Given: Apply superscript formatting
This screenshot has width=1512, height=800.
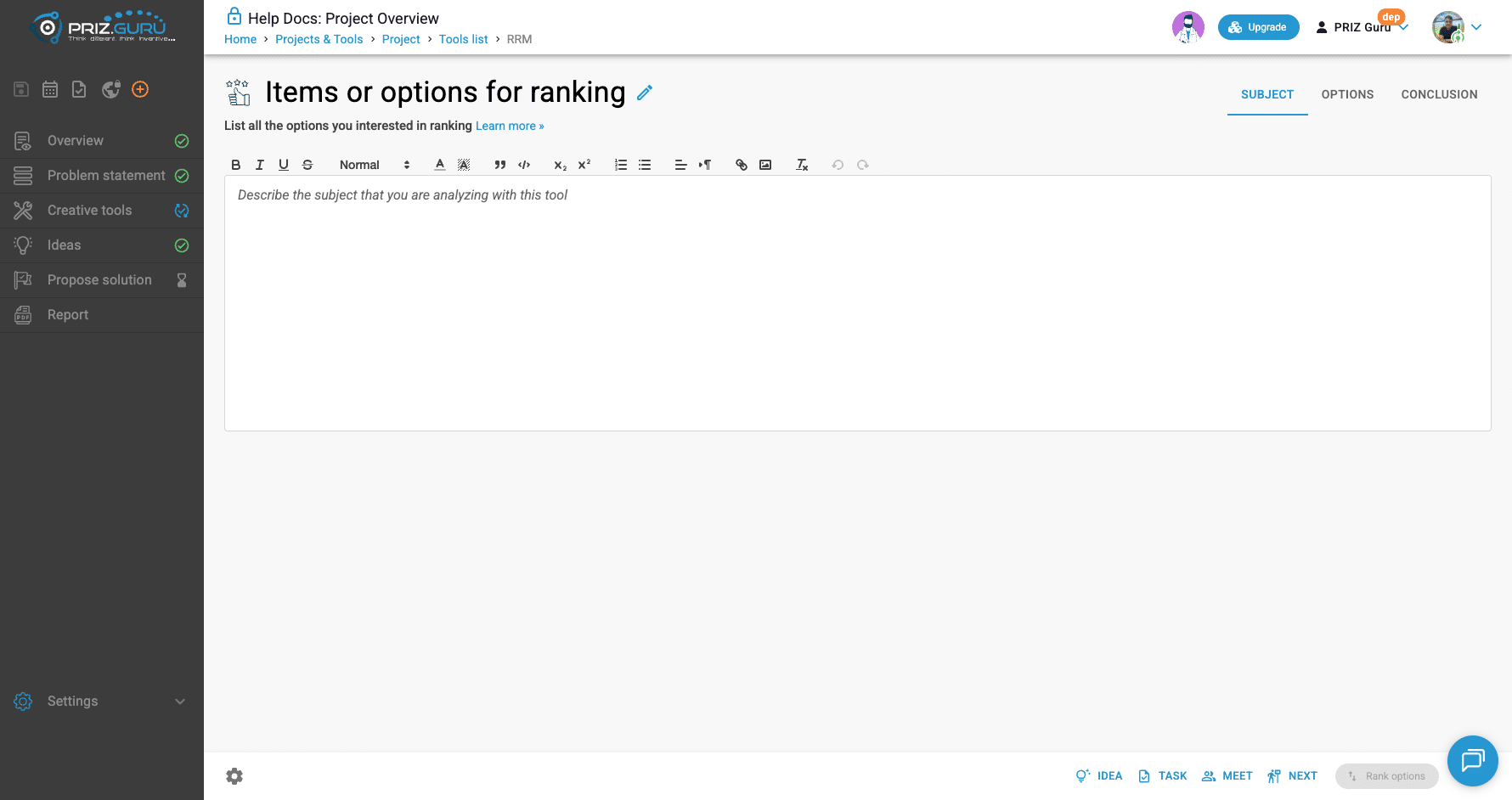Looking at the screenshot, I should tap(584, 165).
